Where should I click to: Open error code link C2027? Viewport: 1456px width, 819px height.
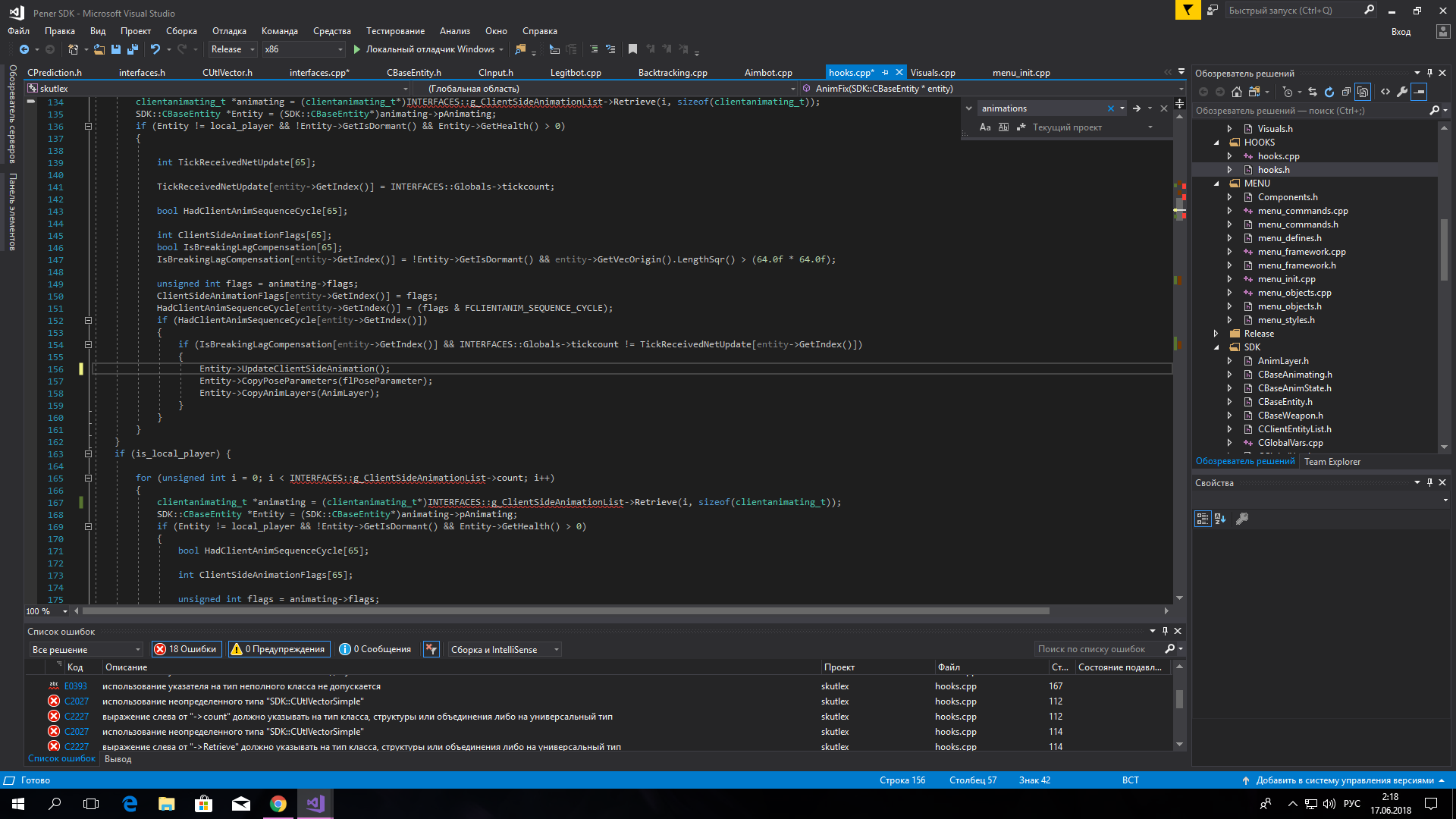pyautogui.click(x=77, y=701)
